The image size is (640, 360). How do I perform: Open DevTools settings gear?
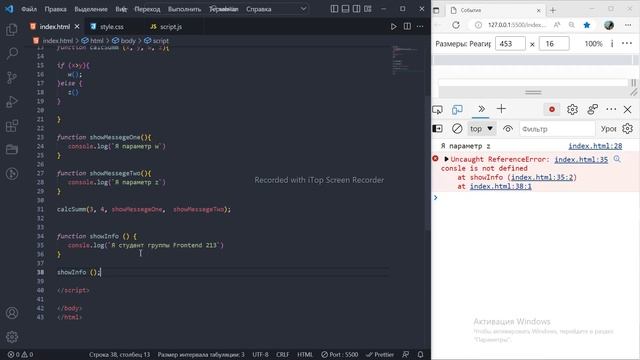pos(572,109)
